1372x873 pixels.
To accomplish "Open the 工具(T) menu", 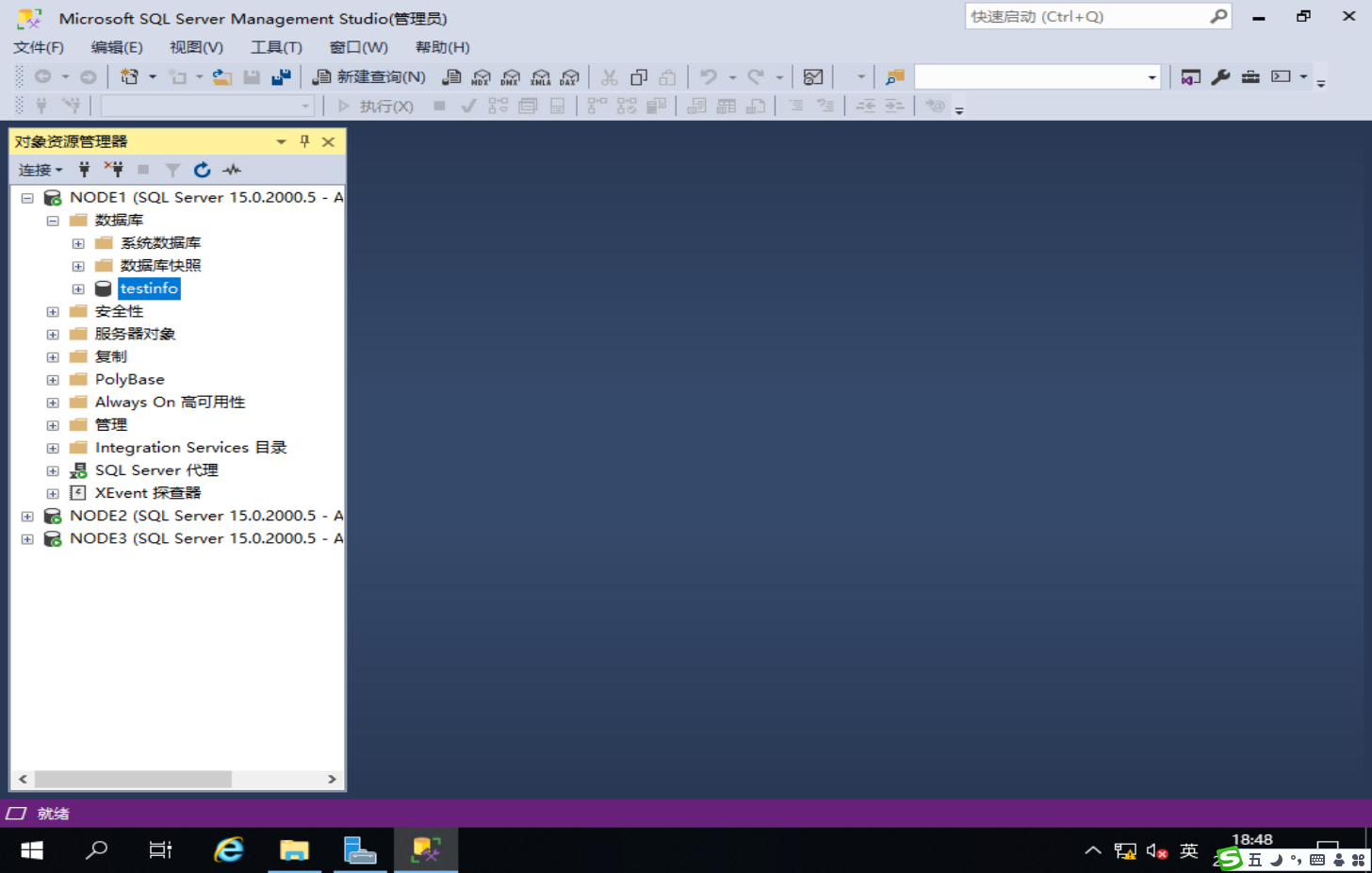I will 276,47.
